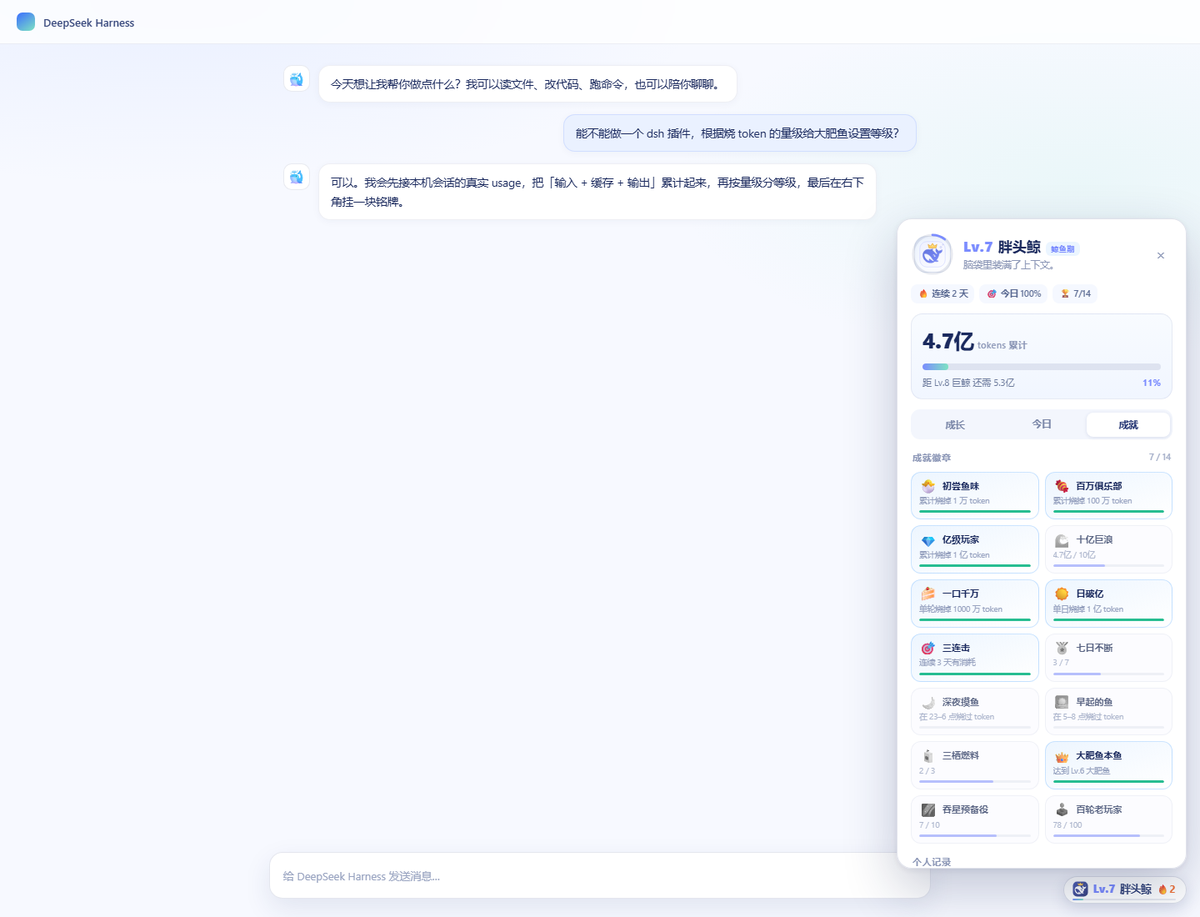Click the 在 5–8 点烧过 token text
The width and height of the screenshot is (1200, 917).
pyautogui.click(x=1088, y=717)
